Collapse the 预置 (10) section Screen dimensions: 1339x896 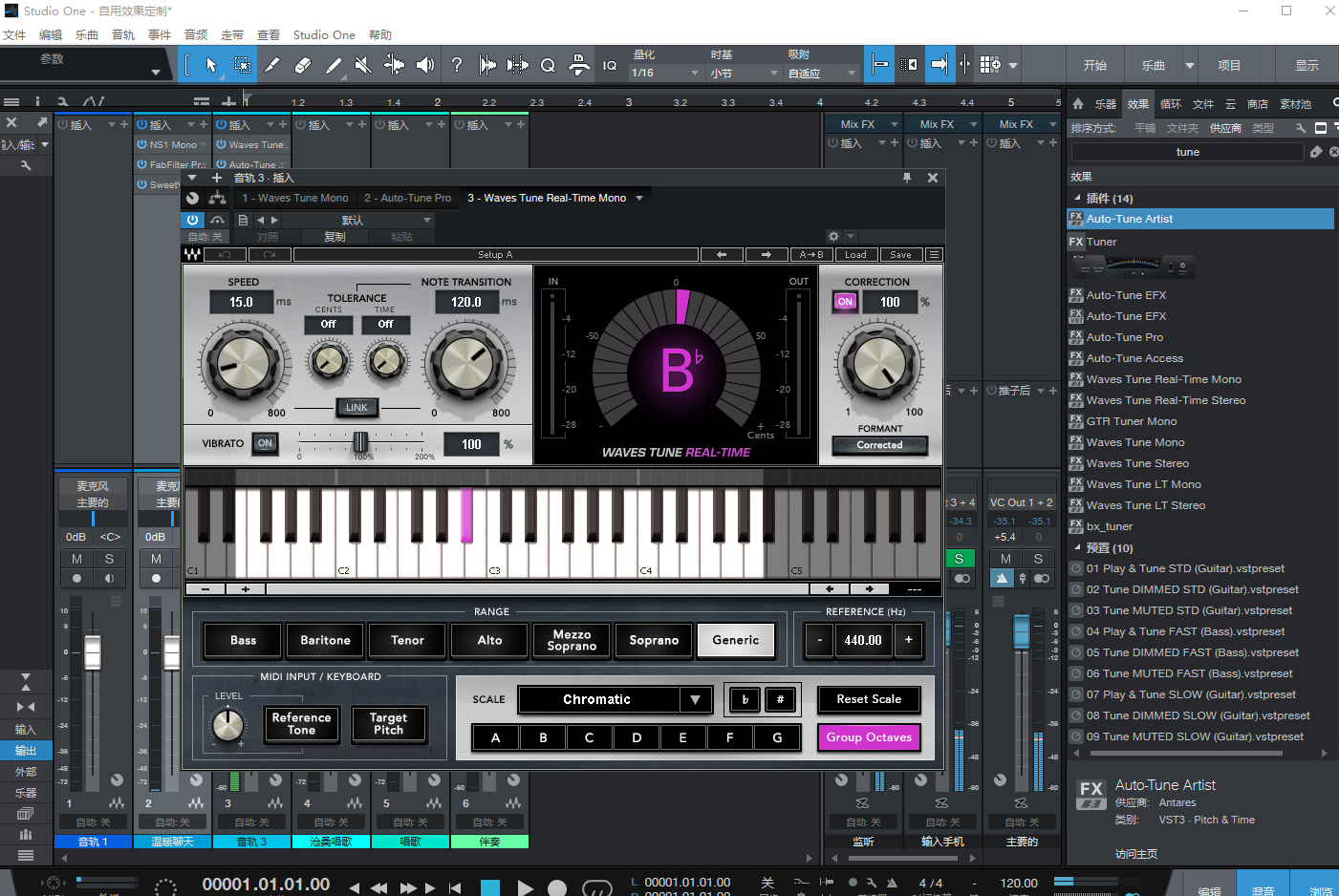[1078, 547]
